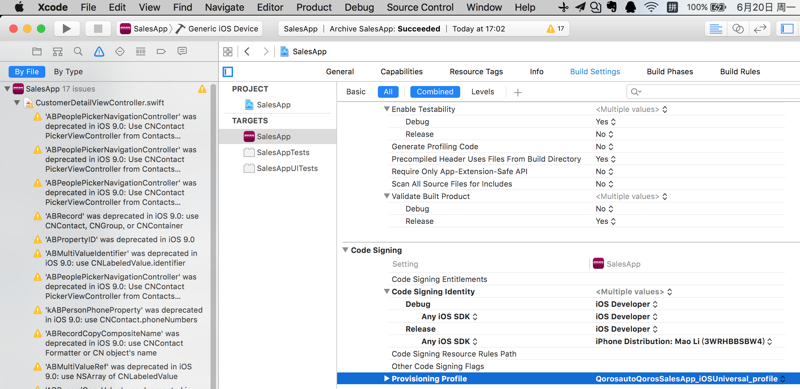Open the Debug navigator icon
Image resolution: width=800 pixels, height=389 pixels.
[140, 52]
